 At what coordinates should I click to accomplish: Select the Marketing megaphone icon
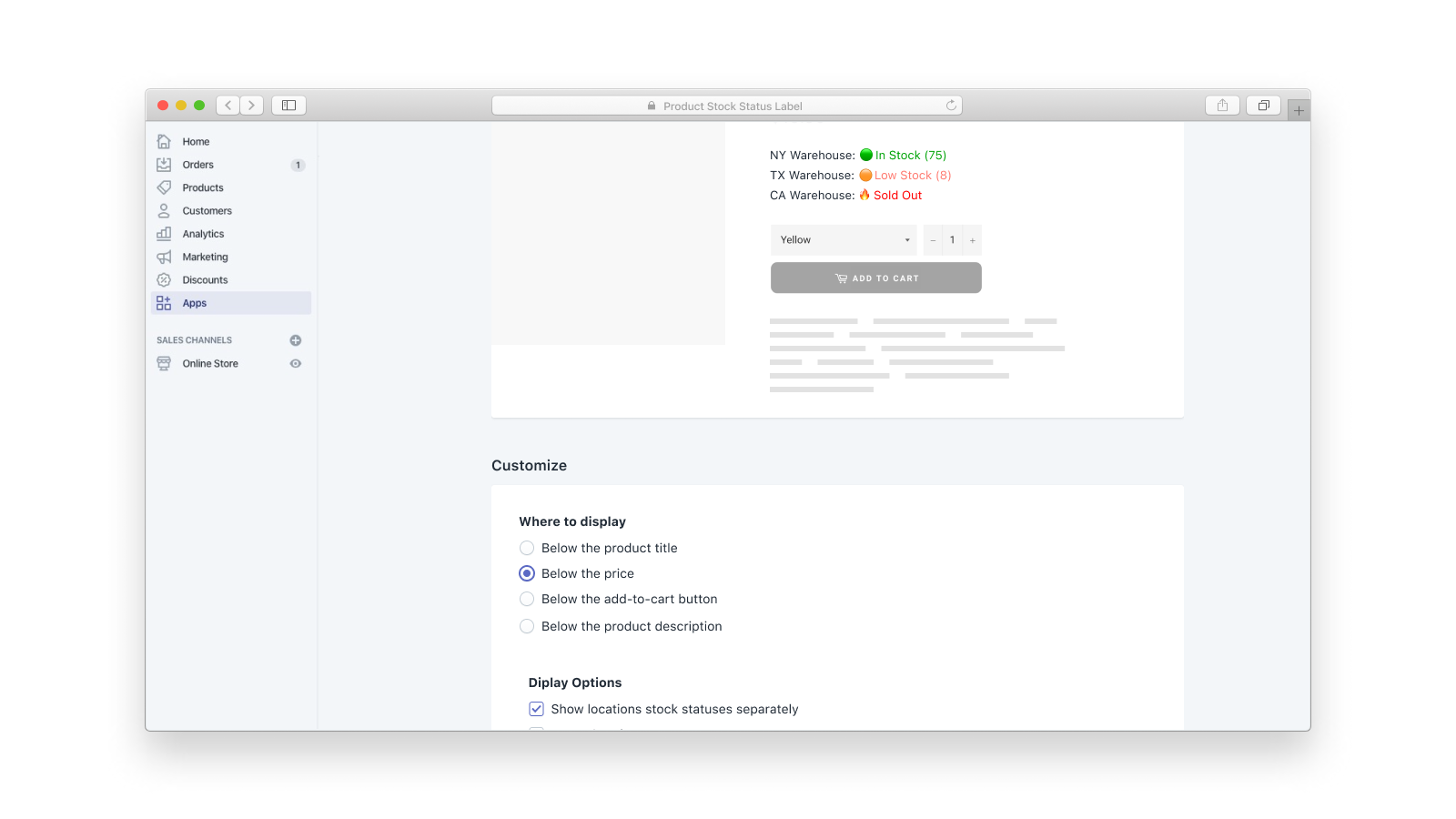pos(164,257)
